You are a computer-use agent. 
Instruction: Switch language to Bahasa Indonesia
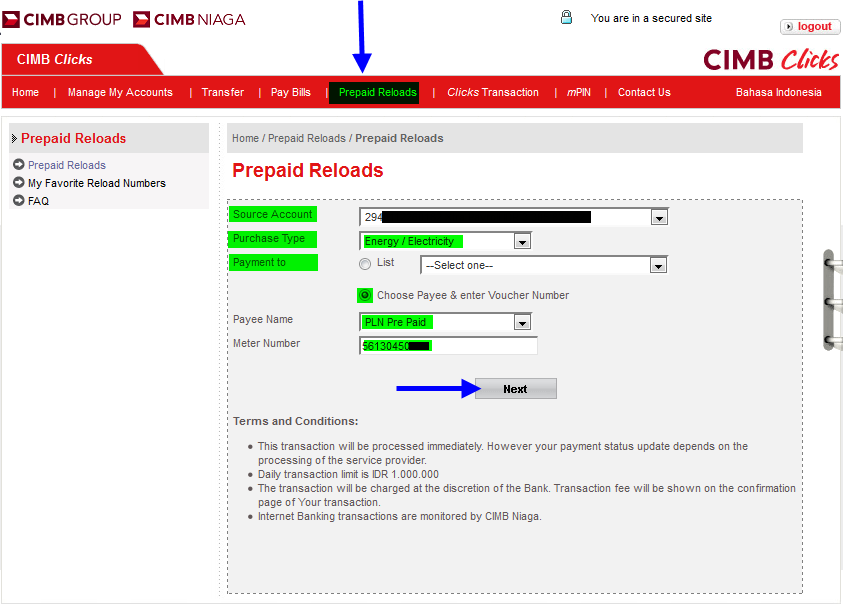(x=778, y=92)
